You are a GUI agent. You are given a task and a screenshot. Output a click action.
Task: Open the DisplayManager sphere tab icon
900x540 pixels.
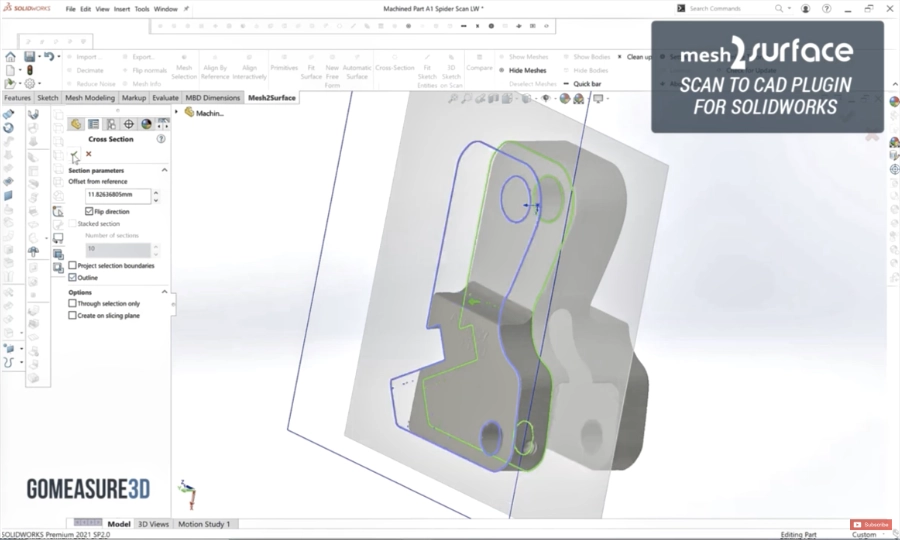[146, 124]
